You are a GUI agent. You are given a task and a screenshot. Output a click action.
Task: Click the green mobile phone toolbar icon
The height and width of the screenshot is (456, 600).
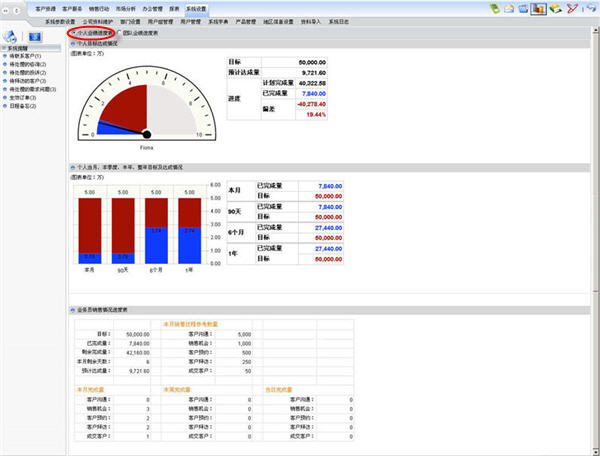pyautogui.click(x=495, y=8)
